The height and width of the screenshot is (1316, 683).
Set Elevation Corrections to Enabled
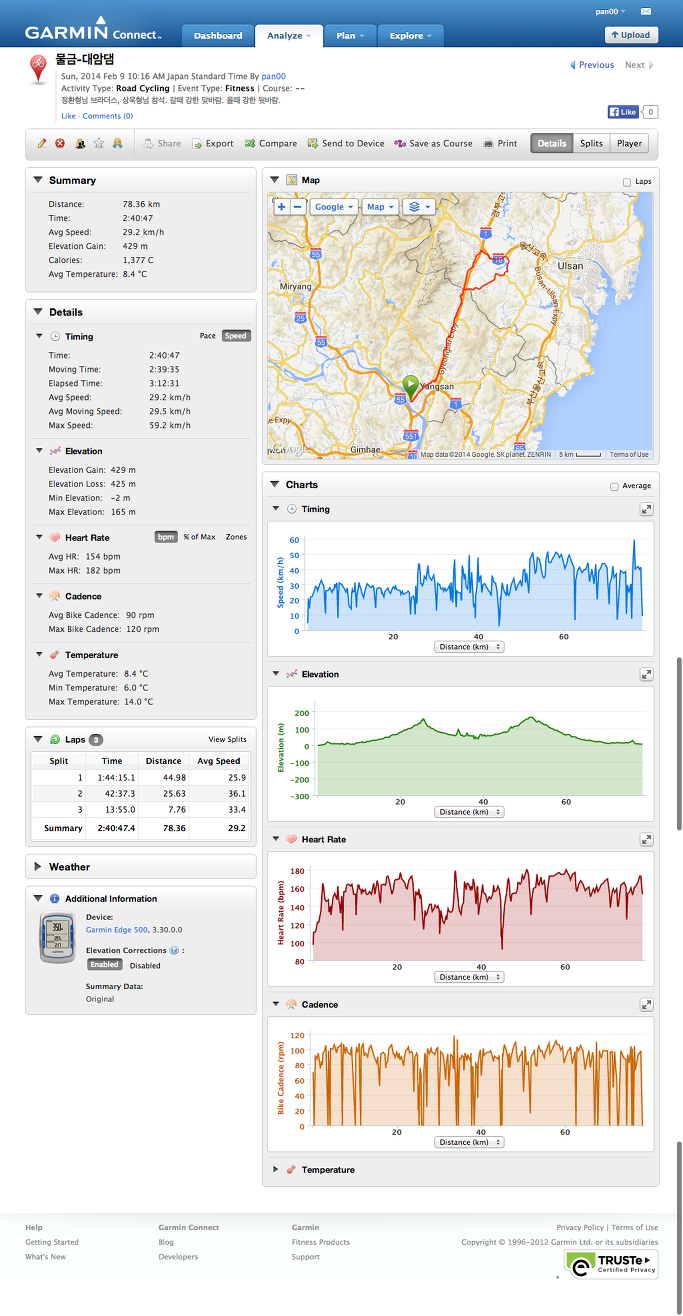104,965
